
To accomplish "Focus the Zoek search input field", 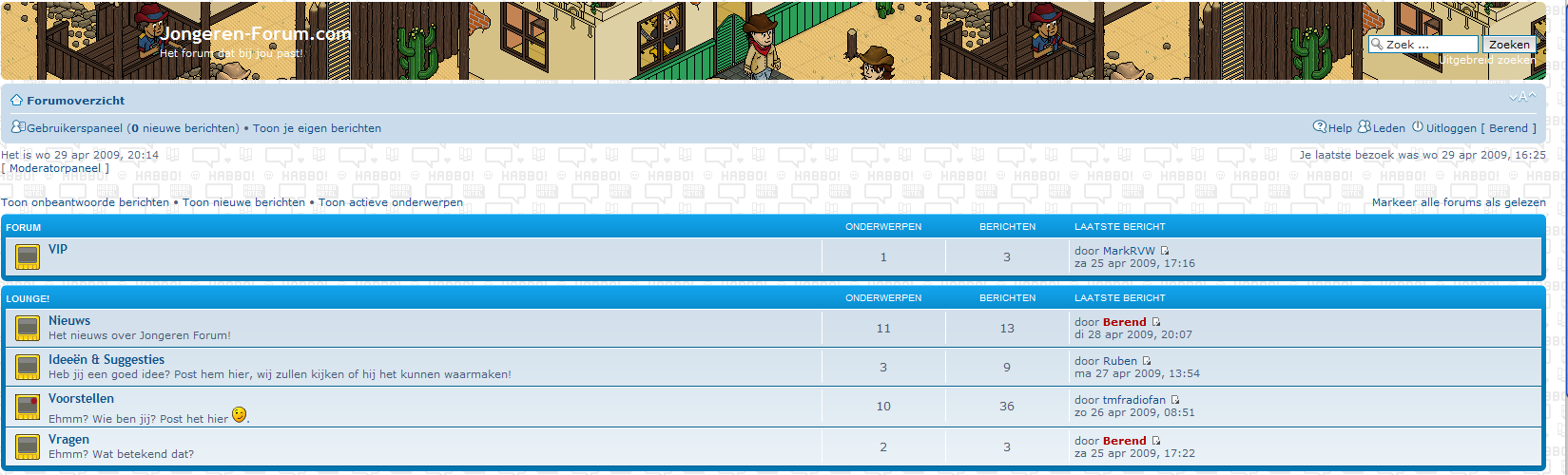I will 1423,45.
